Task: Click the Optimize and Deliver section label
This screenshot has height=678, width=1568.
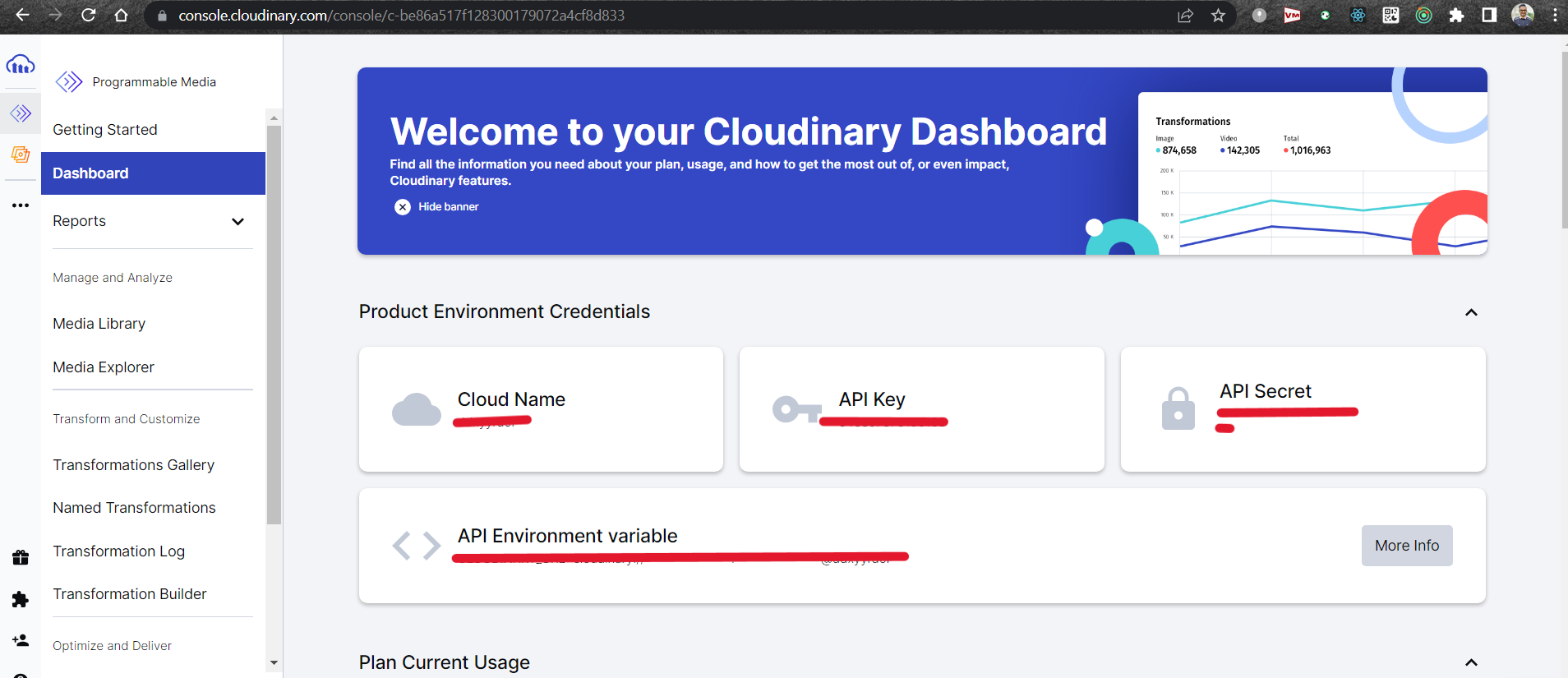Action: pos(113,646)
